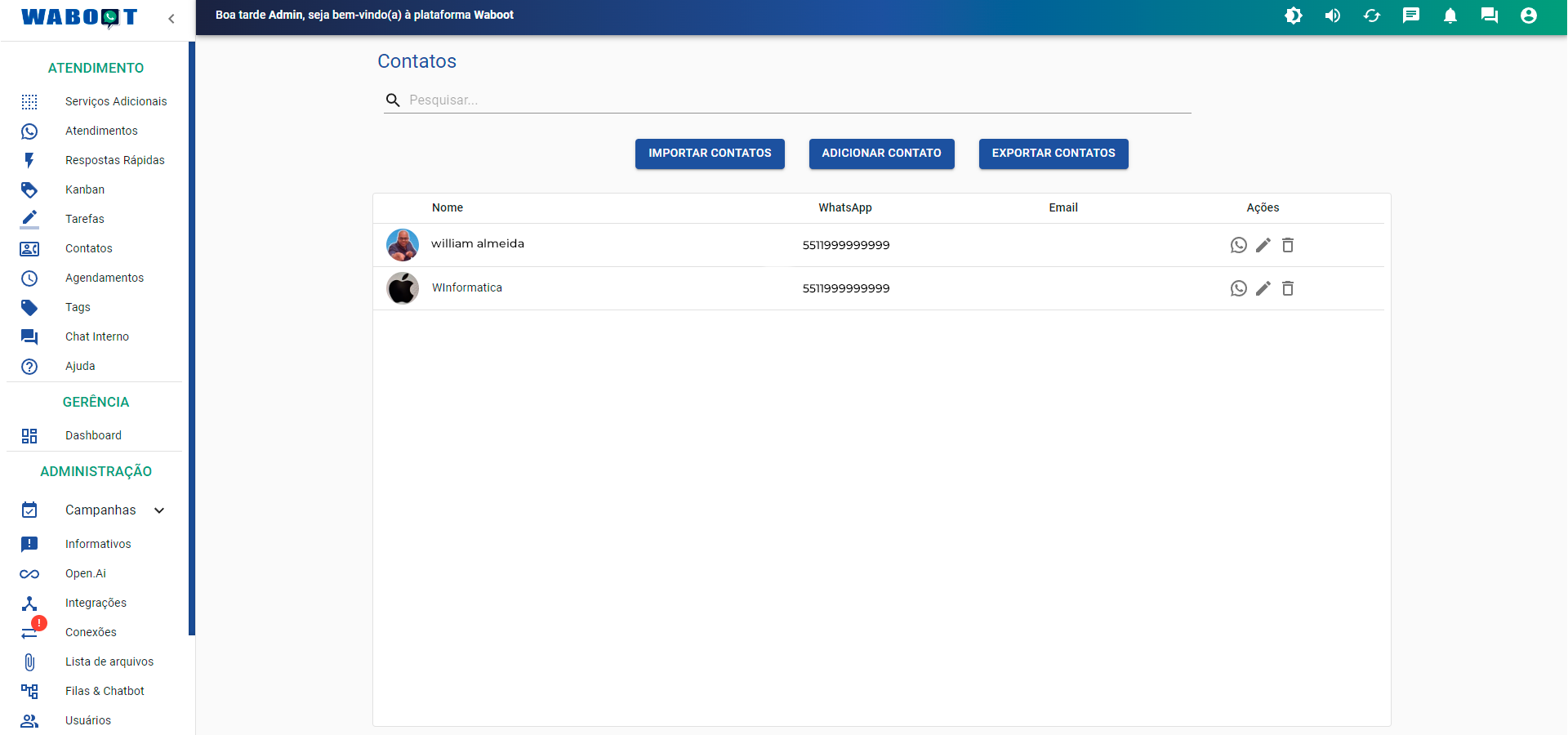Click the WInformatica Apple logo avatar

[403, 288]
